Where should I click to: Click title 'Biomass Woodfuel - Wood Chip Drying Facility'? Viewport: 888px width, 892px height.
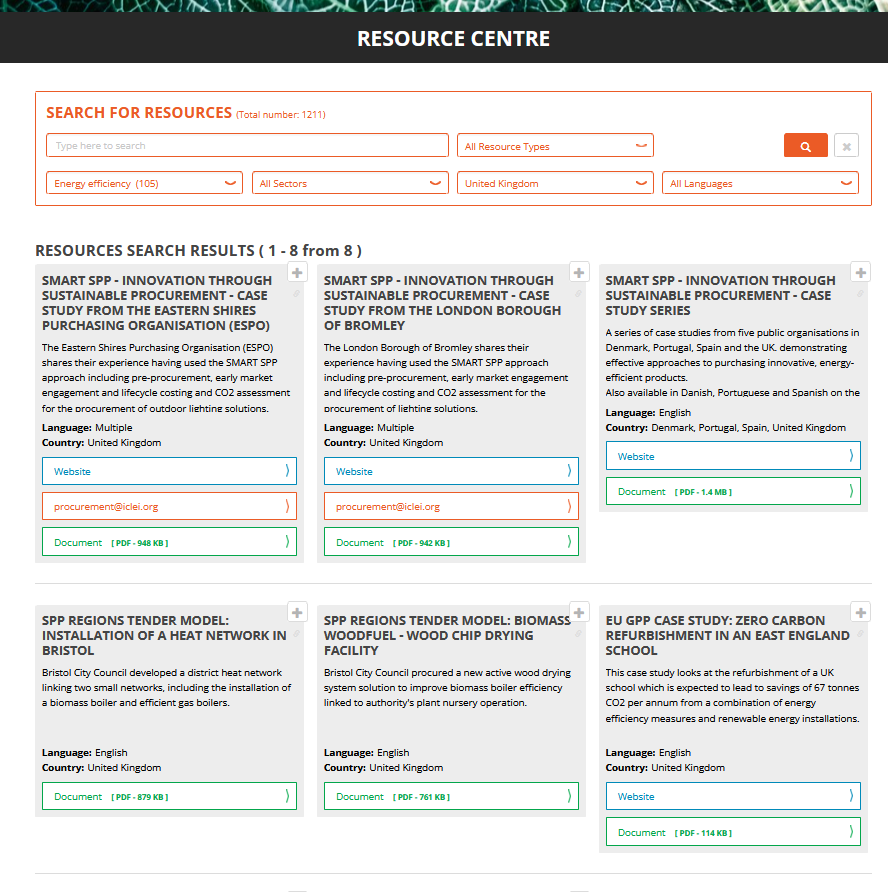[447, 635]
